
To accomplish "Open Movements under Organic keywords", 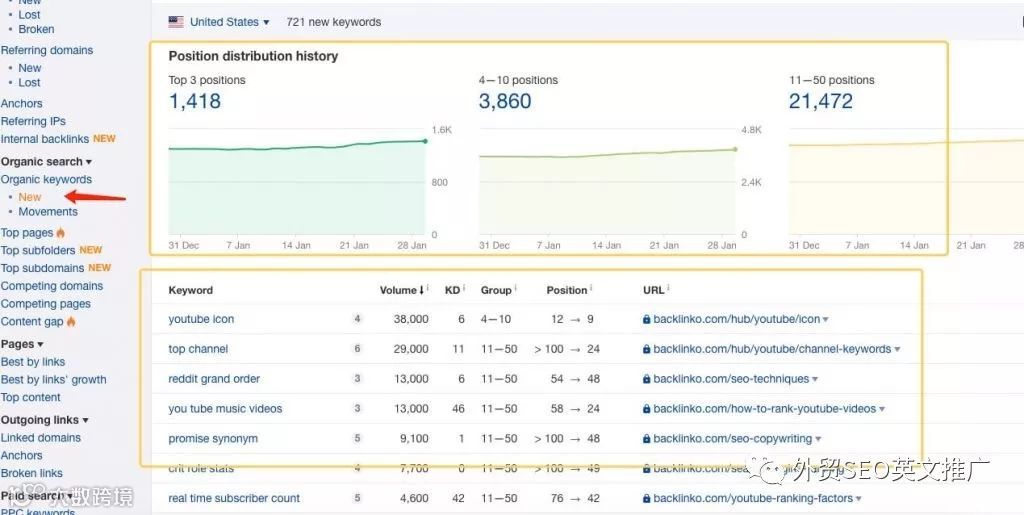I will [48, 211].
